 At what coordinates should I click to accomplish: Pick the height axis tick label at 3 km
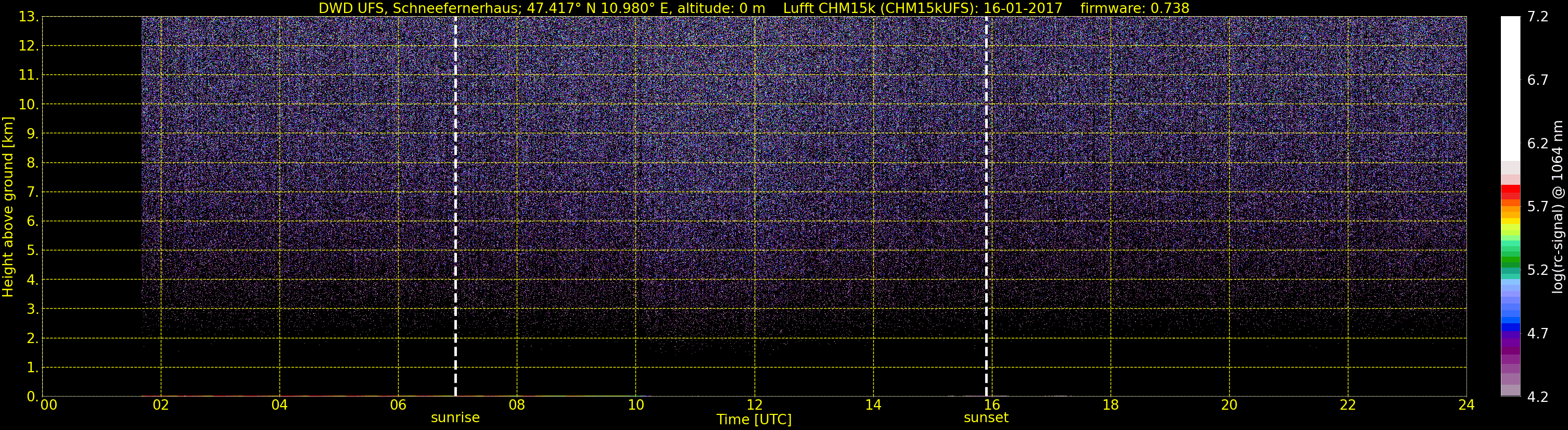(x=32, y=309)
